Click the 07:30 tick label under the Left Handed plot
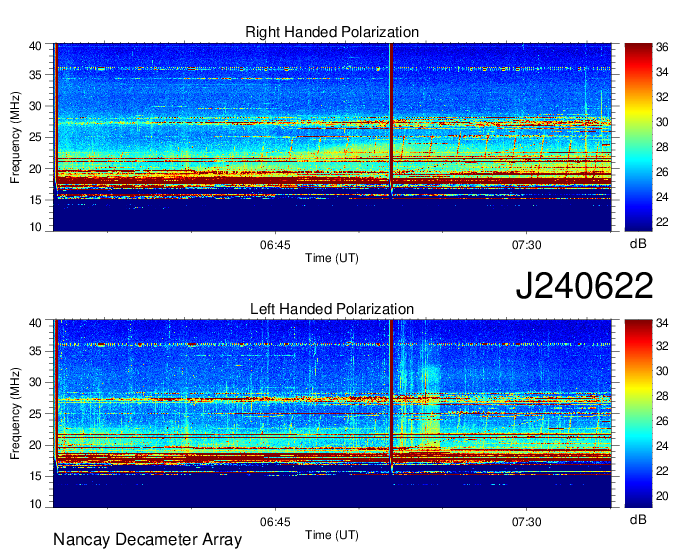This screenshot has width=680, height=552. tap(526, 522)
